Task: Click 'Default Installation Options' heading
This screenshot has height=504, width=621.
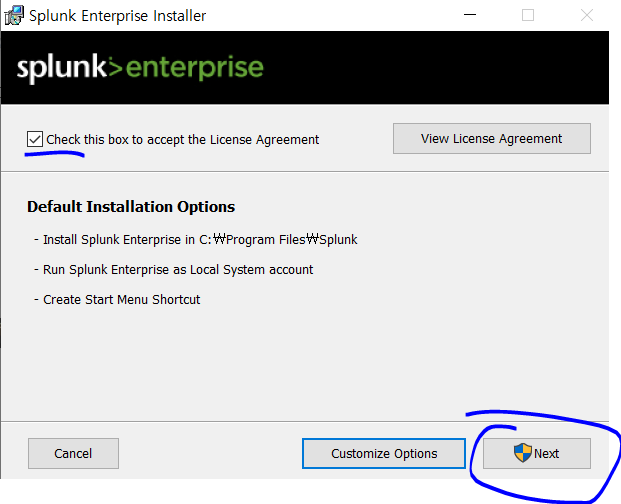Action: pyautogui.click(x=131, y=207)
